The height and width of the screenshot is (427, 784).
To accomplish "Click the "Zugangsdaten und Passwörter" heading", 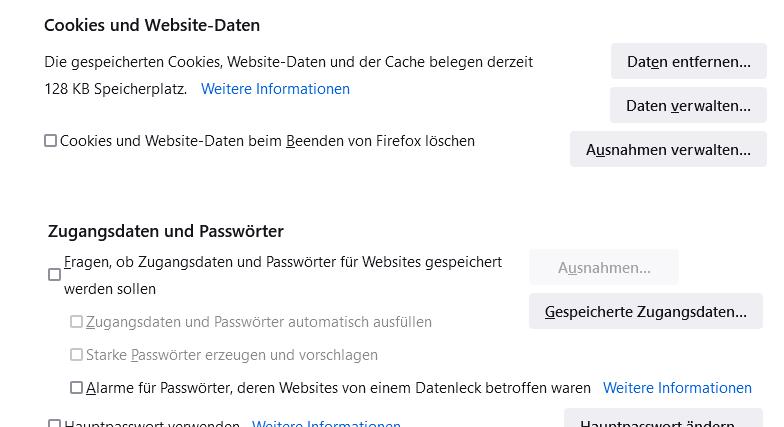I will (x=166, y=231).
